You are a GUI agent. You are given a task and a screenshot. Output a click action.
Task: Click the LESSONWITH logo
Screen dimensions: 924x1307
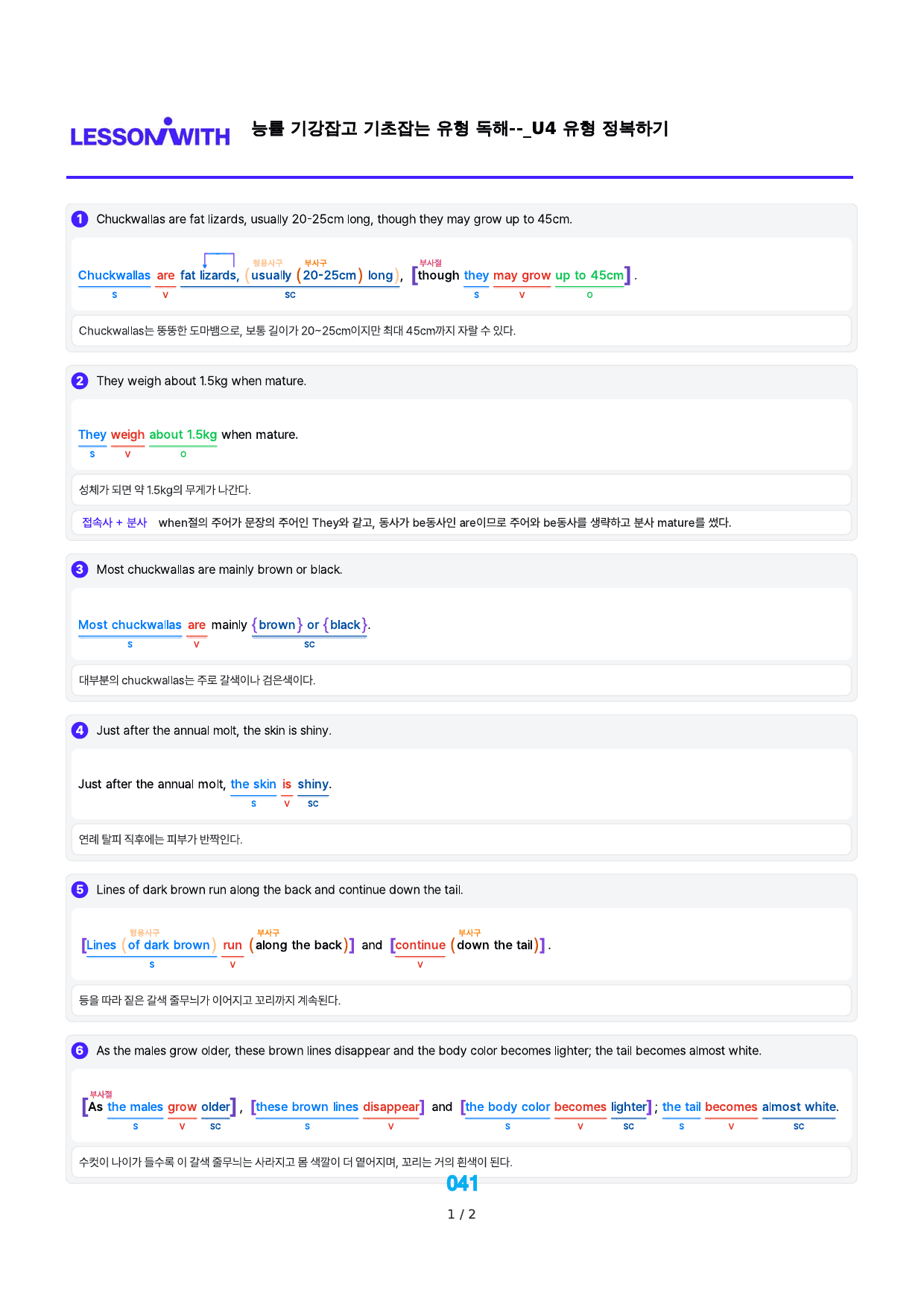pyautogui.click(x=151, y=132)
